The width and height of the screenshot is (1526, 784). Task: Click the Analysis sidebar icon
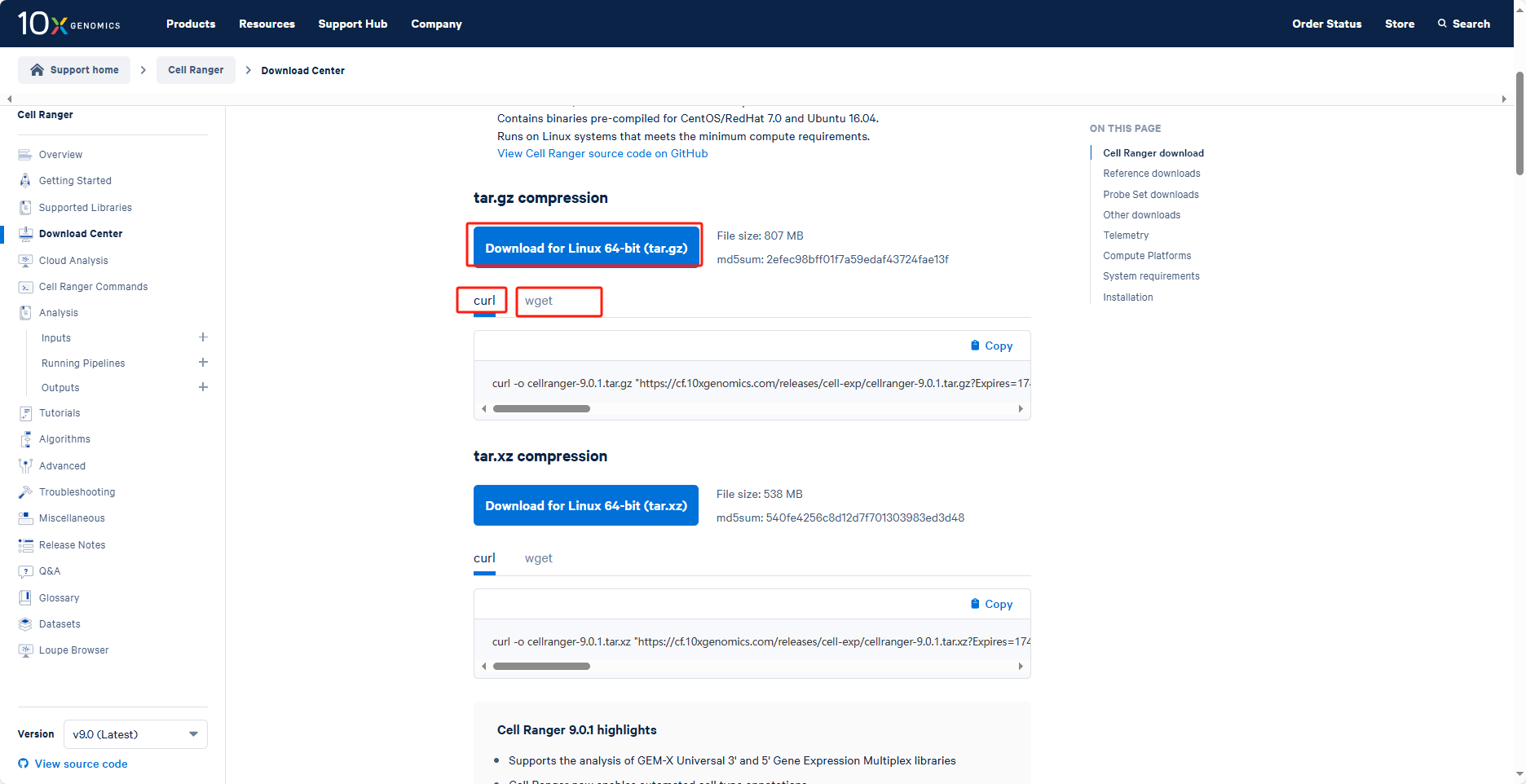[25, 313]
